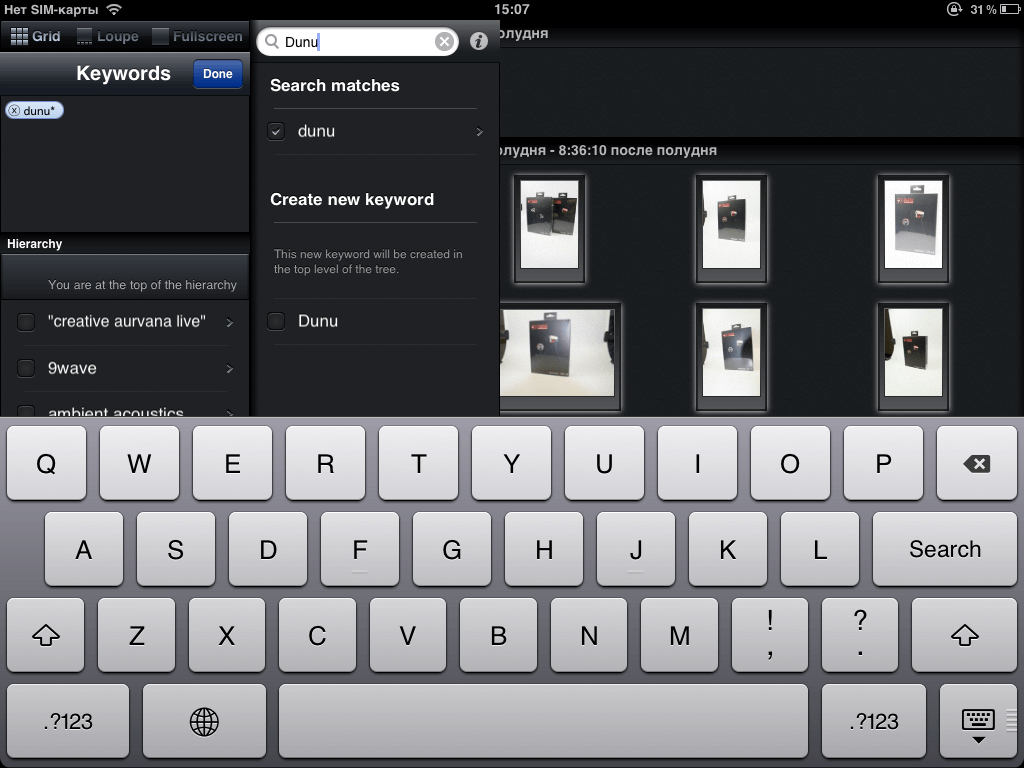
Task: Check the new Dunu keyword box
Action: point(276,321)
